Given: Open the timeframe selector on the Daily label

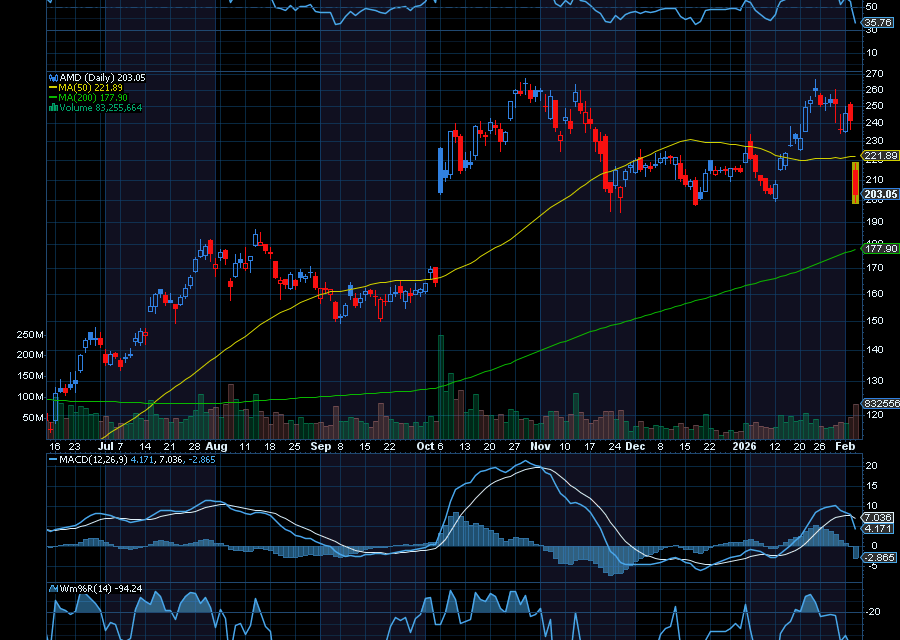Looking at the screenshot, I should pyautogui.click(x=97, y=77).
